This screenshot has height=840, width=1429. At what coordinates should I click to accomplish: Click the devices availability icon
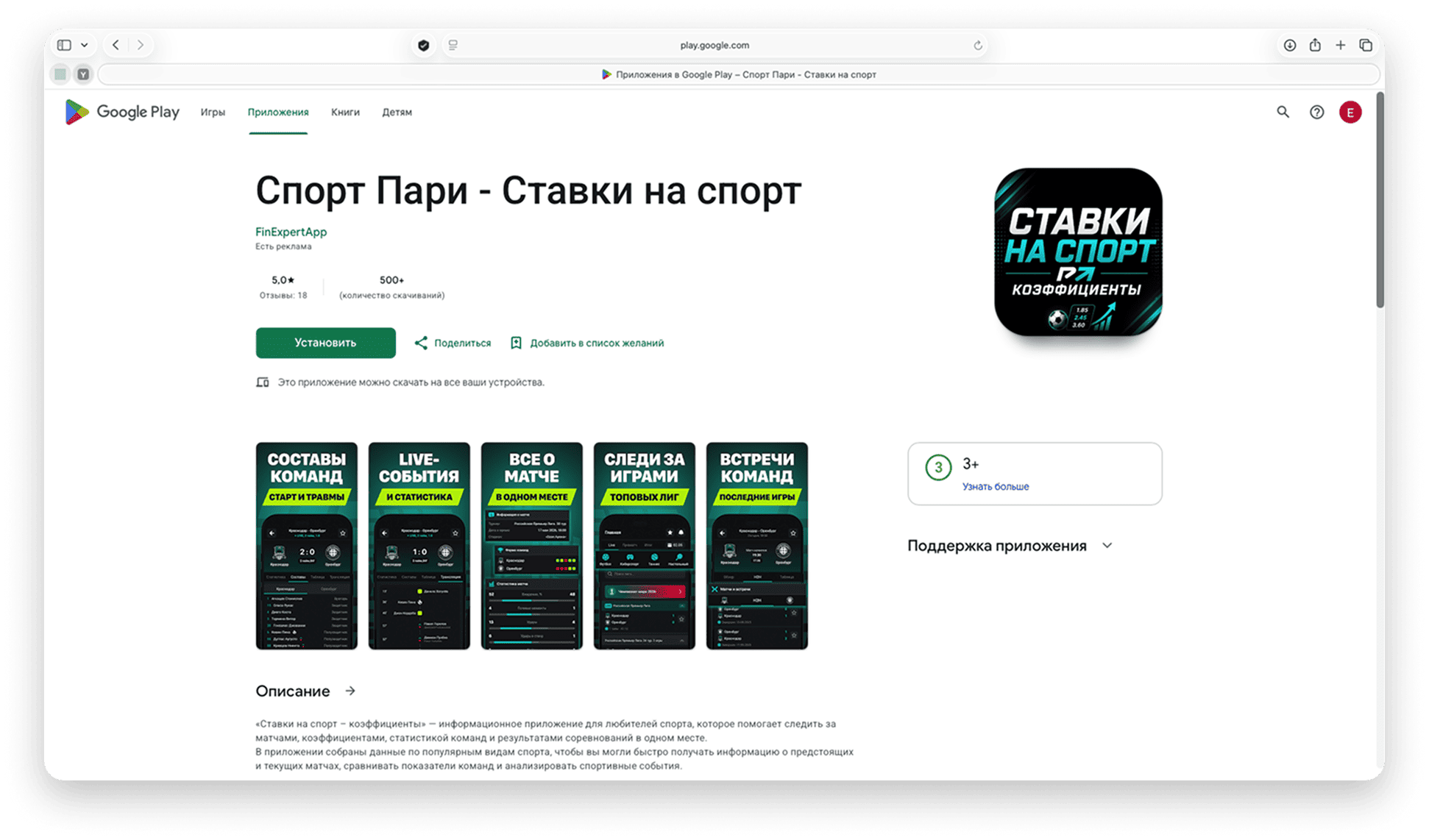pos(262,382)
